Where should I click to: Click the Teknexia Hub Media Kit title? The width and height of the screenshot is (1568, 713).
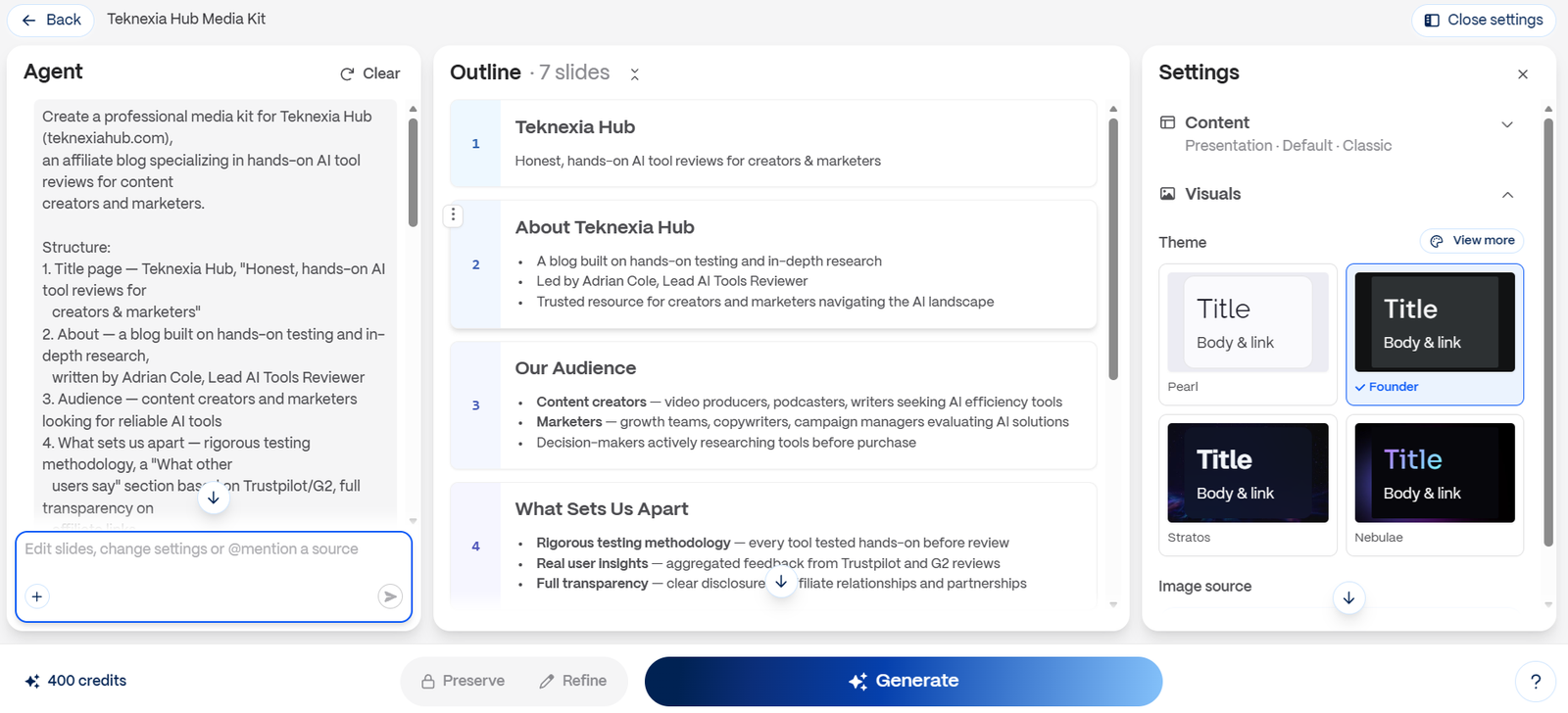coord(186,19)
